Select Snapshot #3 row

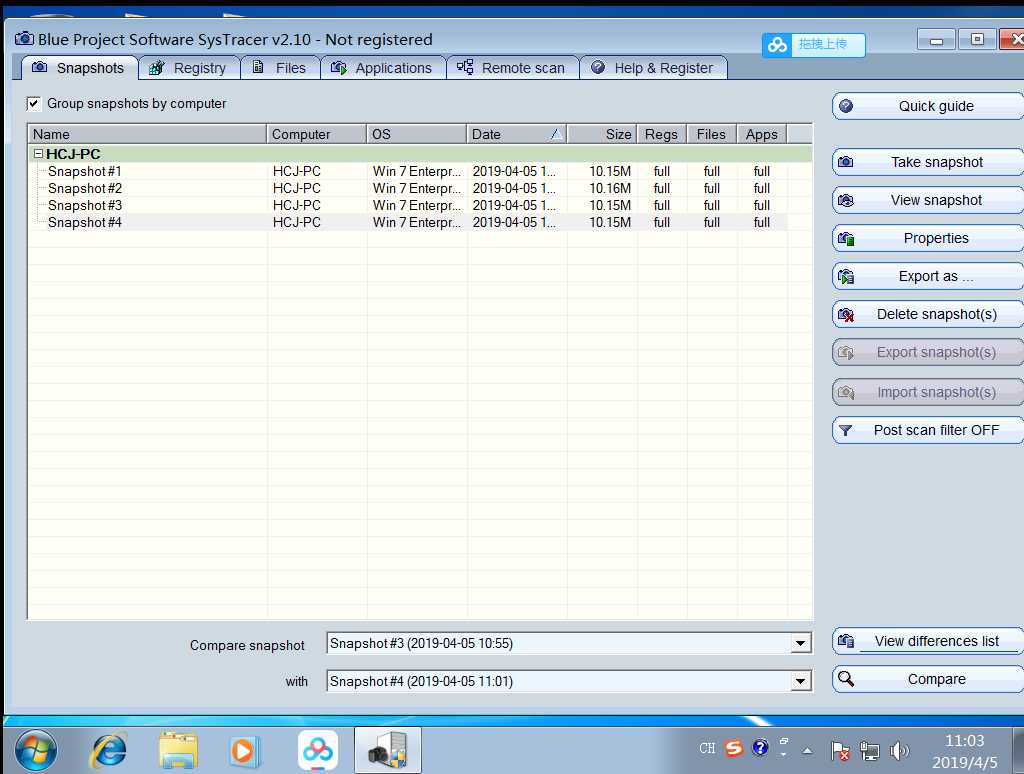point(408,205)
